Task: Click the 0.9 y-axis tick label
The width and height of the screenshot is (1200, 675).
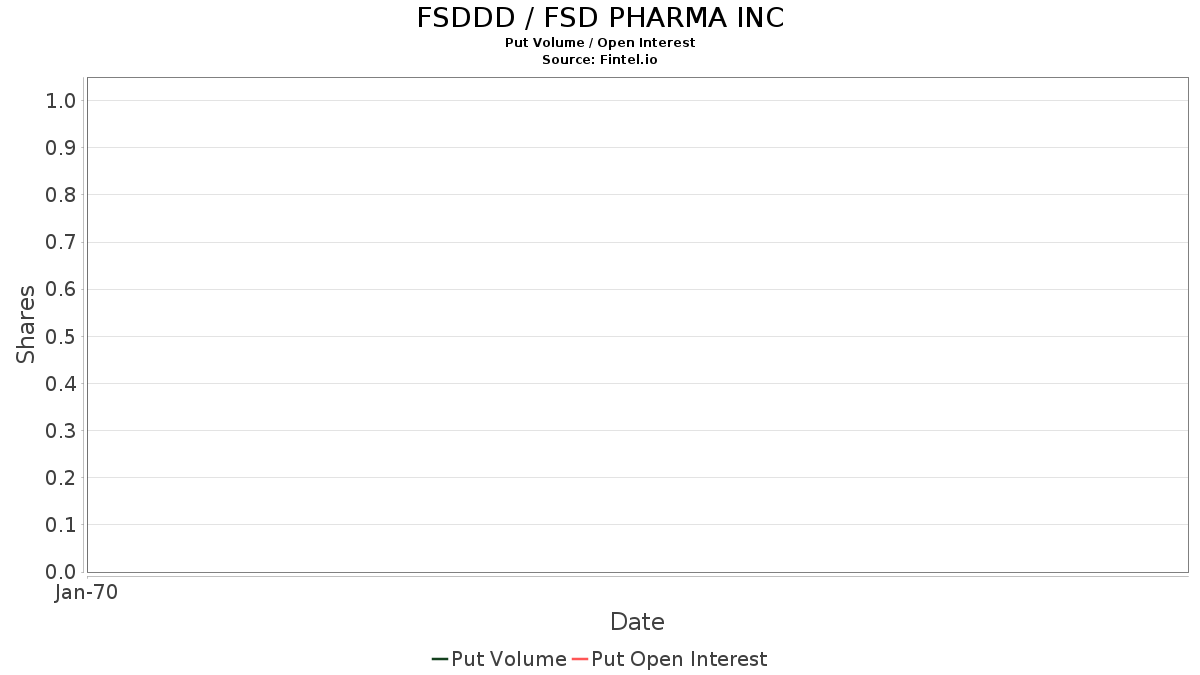Action: 61,148
